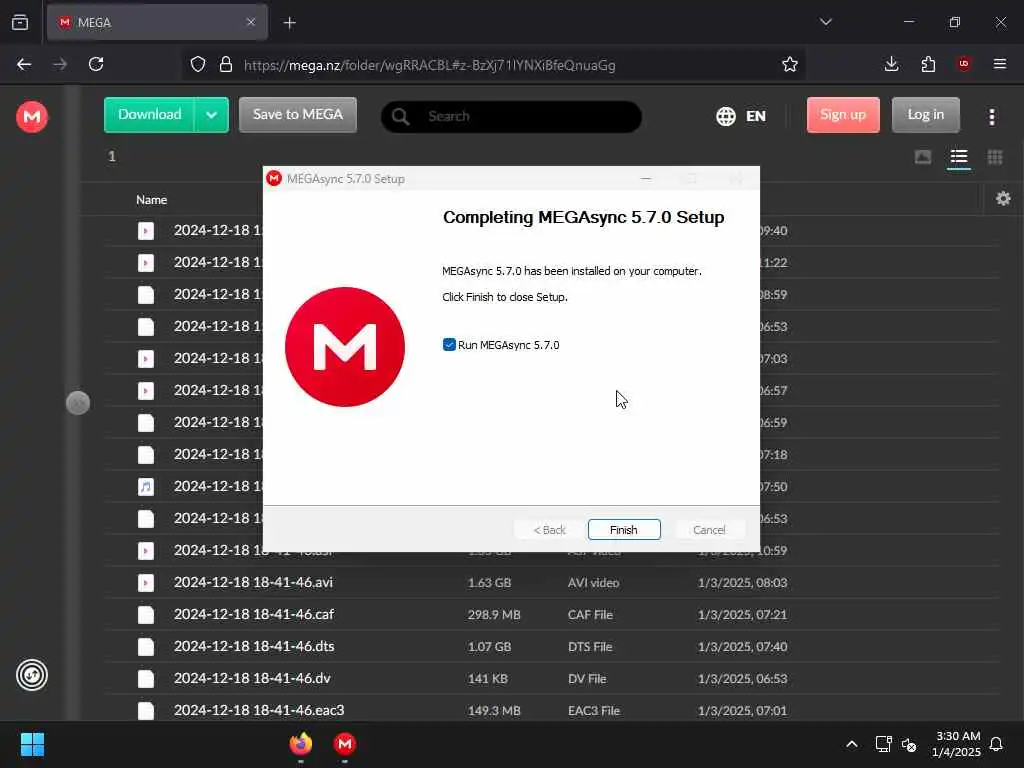
Task: Click Cancel in the setup dialog
Action: (x=709, y=530)
